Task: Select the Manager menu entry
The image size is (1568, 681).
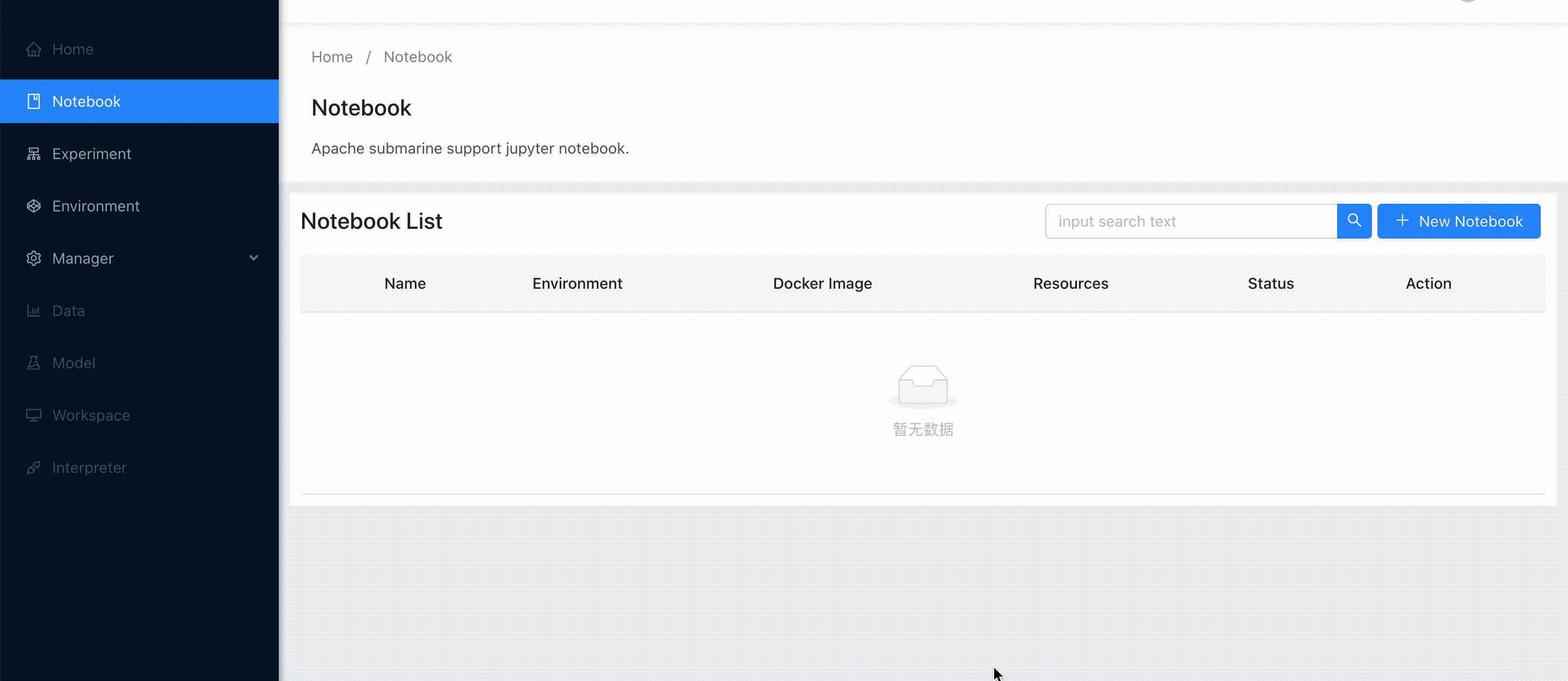Action: 83,258
